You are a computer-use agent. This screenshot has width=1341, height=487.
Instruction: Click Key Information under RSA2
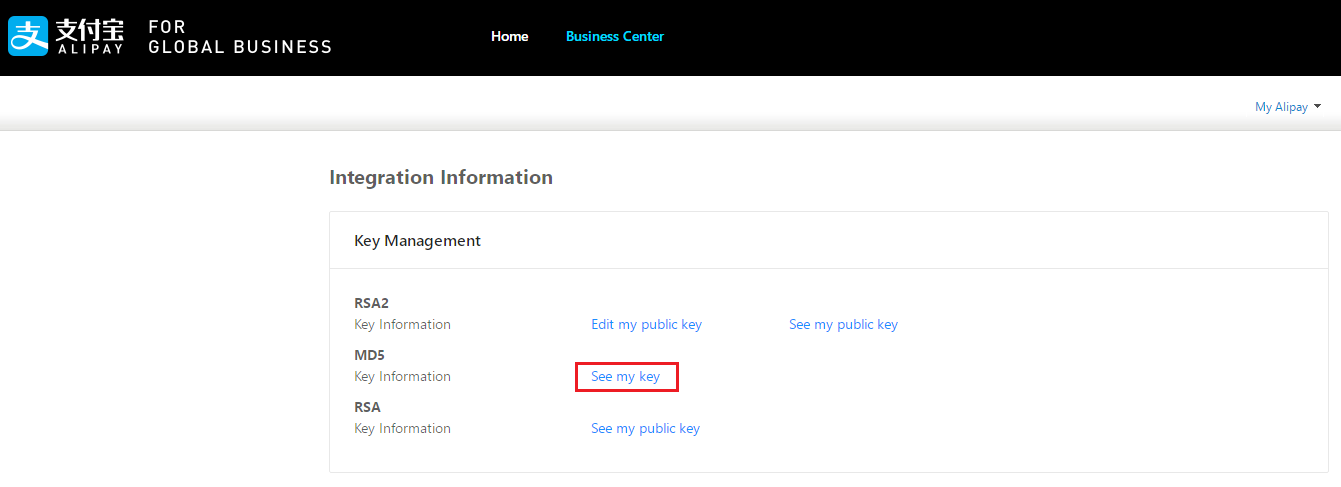(402, 324)
